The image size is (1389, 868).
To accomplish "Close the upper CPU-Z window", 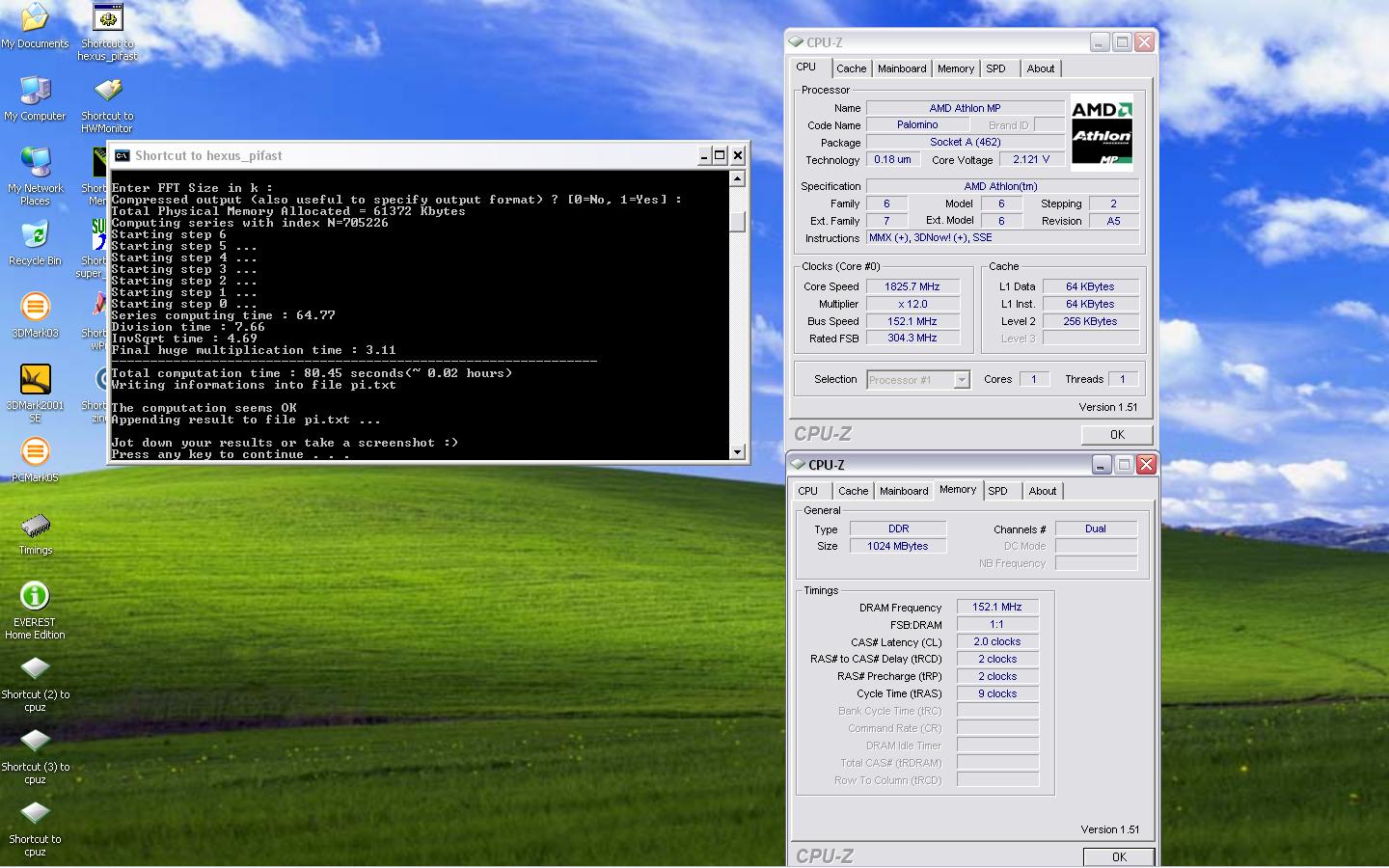I will tap(1144, 41).
